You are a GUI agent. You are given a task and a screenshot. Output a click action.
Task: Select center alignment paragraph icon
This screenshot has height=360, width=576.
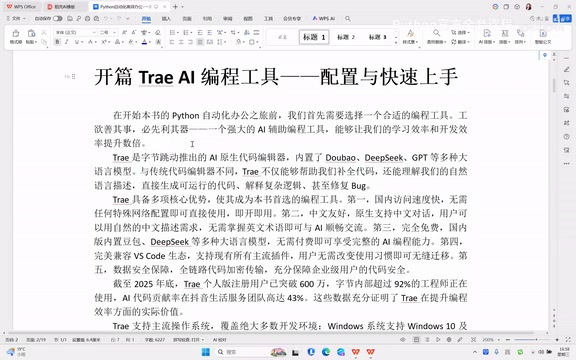[x=181, y=42]
